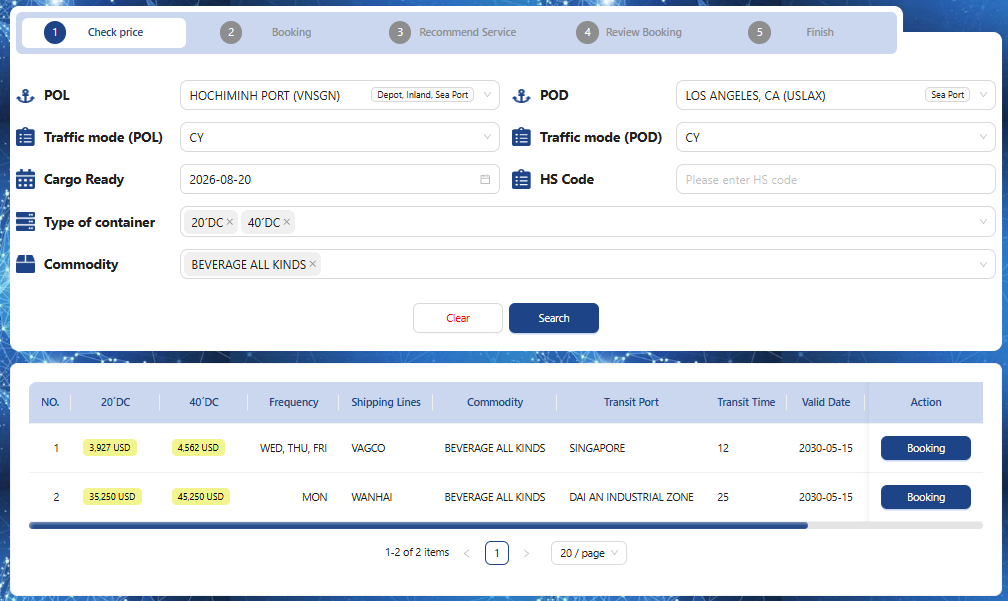Click the Search button
Viewport: 1008px width, 601px height.
pyautogui.click(x=554, y=318)
